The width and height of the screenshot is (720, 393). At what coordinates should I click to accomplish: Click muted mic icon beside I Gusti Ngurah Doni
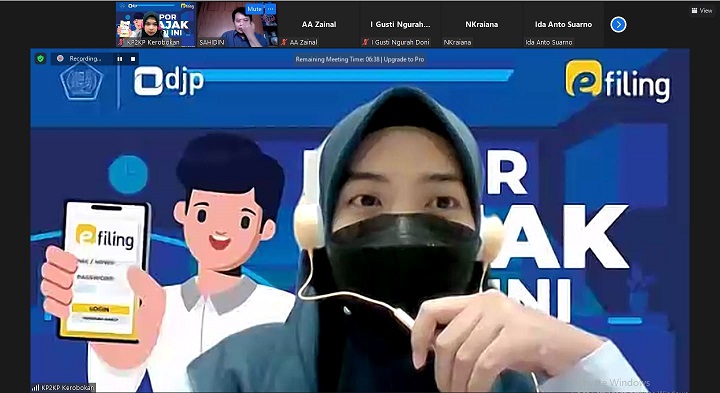tap(366, 42)
